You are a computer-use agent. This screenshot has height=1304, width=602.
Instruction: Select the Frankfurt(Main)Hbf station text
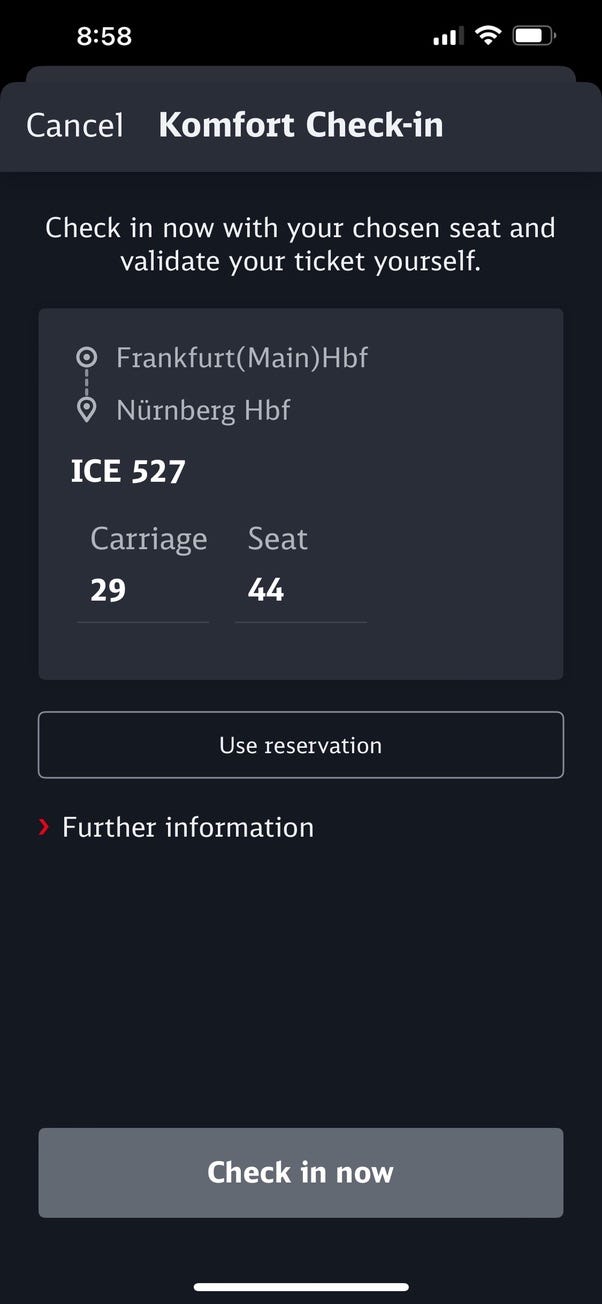tap(242, 357)
